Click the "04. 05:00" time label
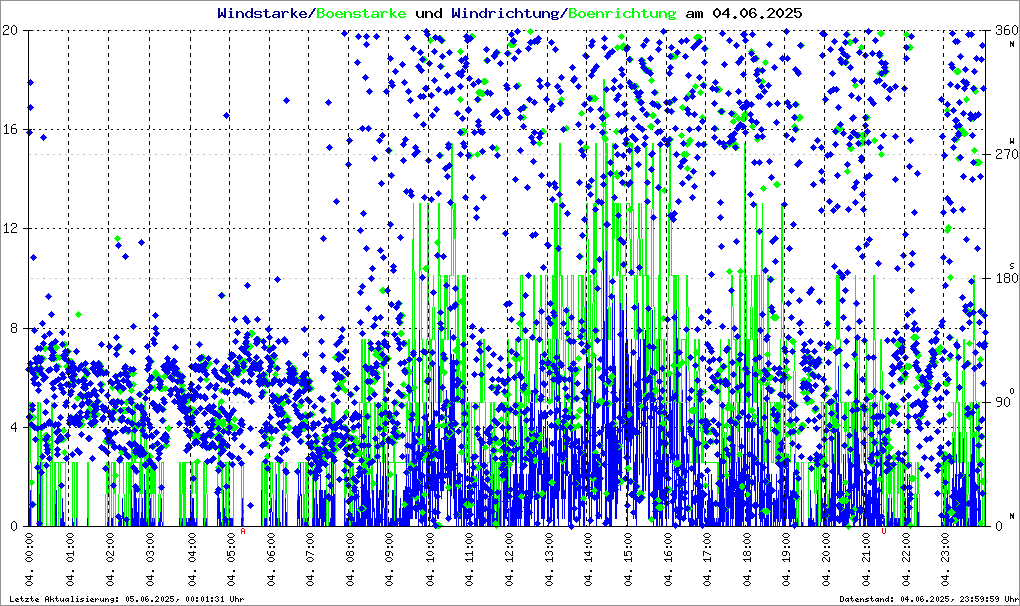Viewport: 1020px width, 606px height. click(230, 560)
